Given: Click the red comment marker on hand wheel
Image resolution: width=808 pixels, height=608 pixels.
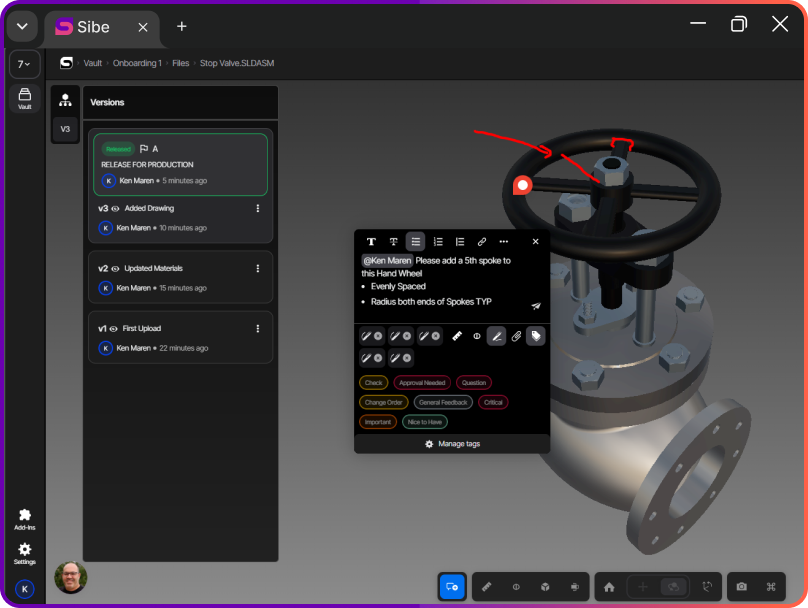Looking at the screenshot, I should tap(522, 185).
